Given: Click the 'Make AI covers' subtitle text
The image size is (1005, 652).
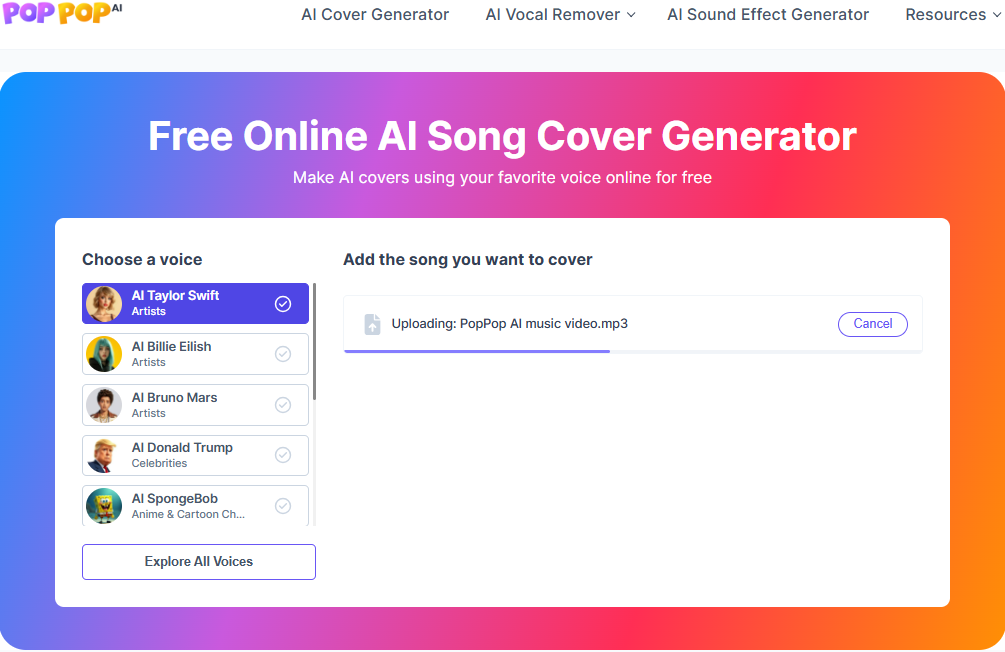Looking at the screenshot, I should 502,178.
